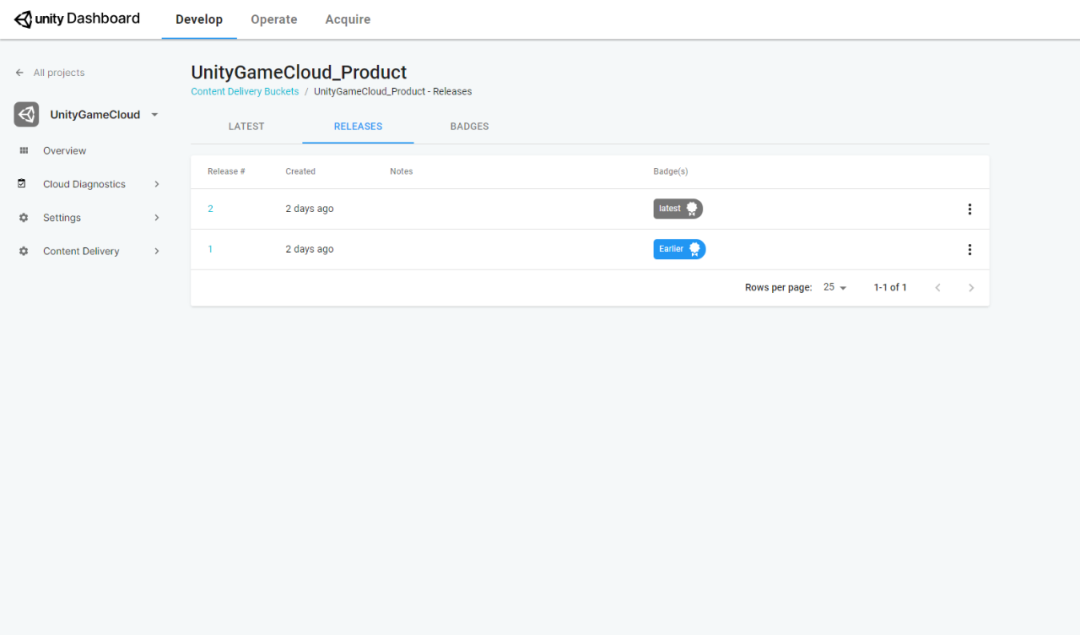
Task: Select the LATEST tab
Action: click(247, 127)
